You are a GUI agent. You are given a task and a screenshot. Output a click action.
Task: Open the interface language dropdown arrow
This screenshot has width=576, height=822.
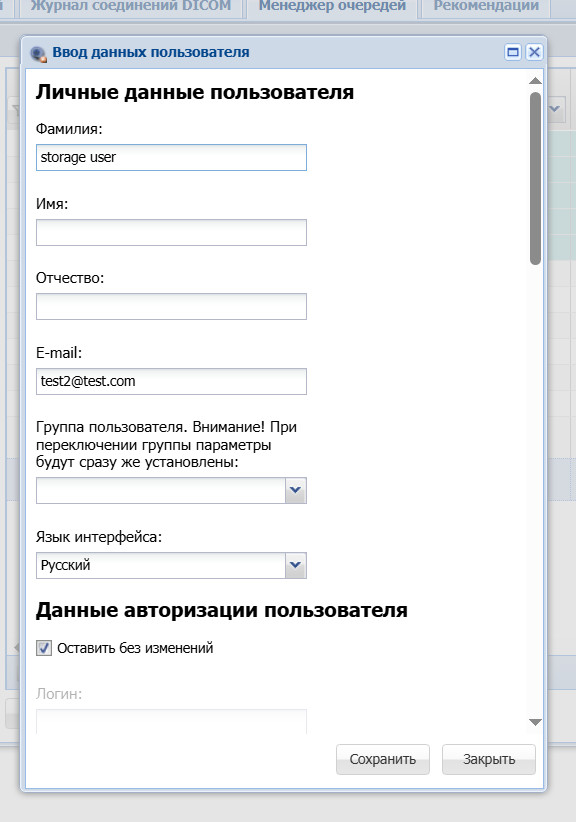[x=296, y=565]
